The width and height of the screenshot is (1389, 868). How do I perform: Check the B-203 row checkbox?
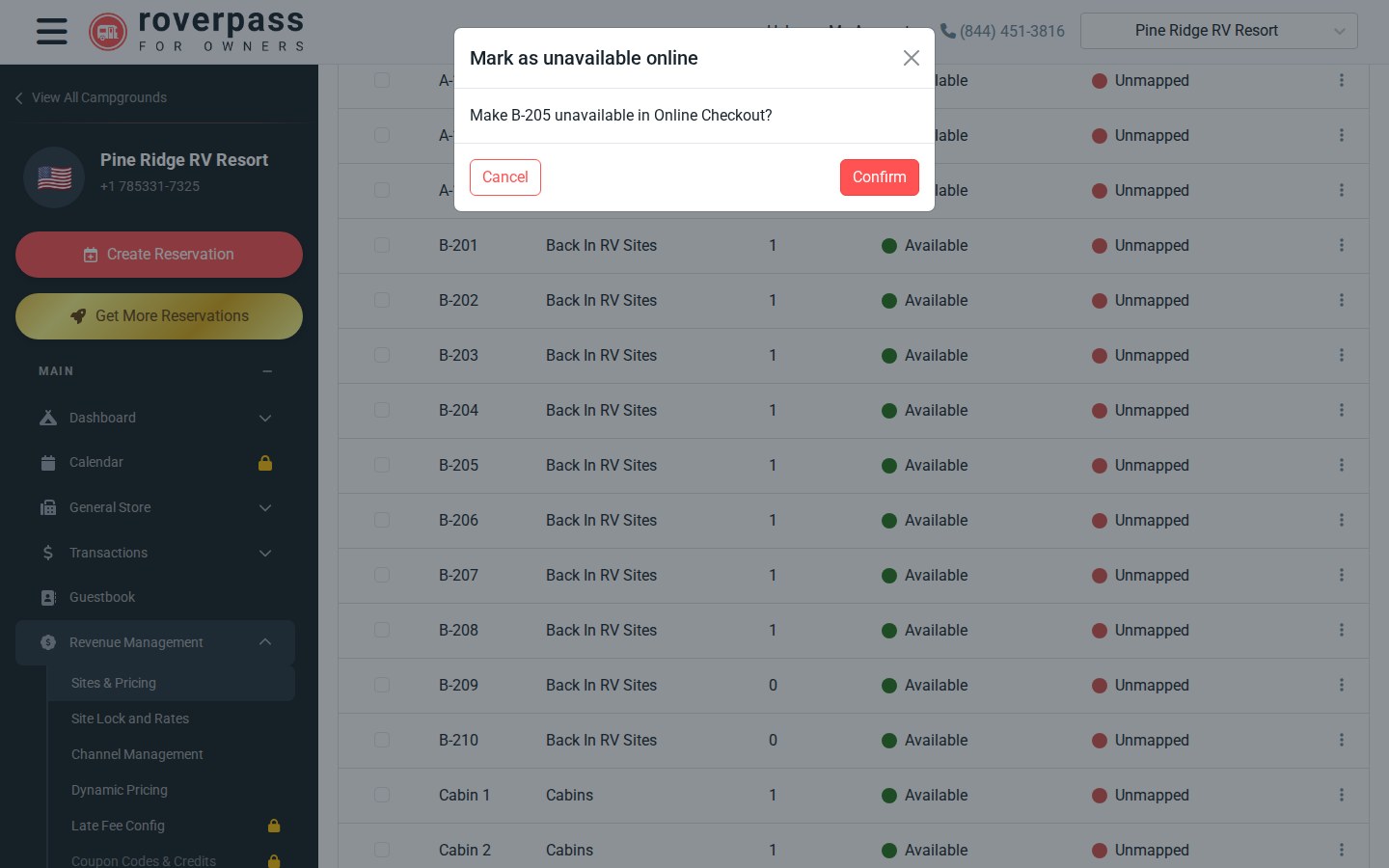382,355
